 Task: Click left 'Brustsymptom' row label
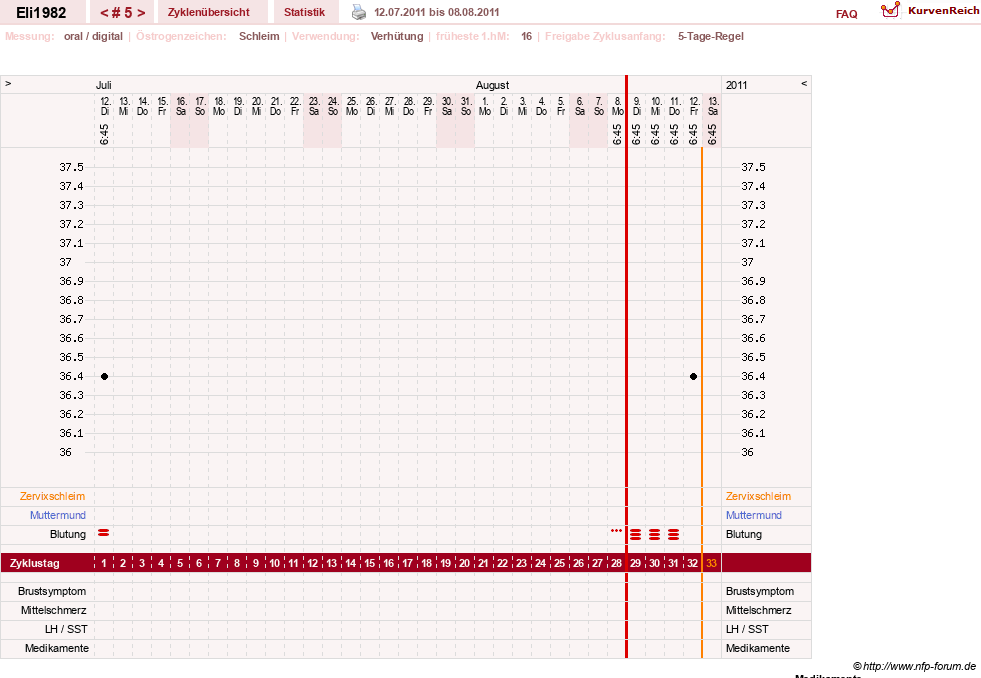[52, 591]
